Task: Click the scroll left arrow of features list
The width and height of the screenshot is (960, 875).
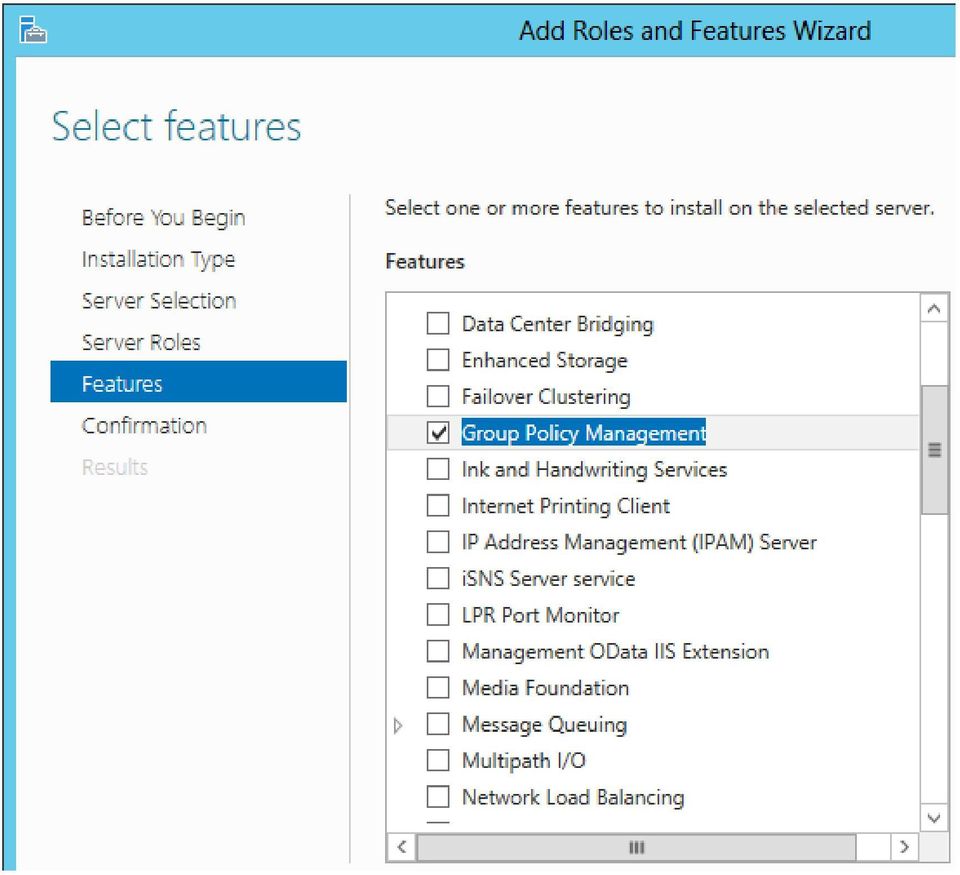Action: click(402, 847)
